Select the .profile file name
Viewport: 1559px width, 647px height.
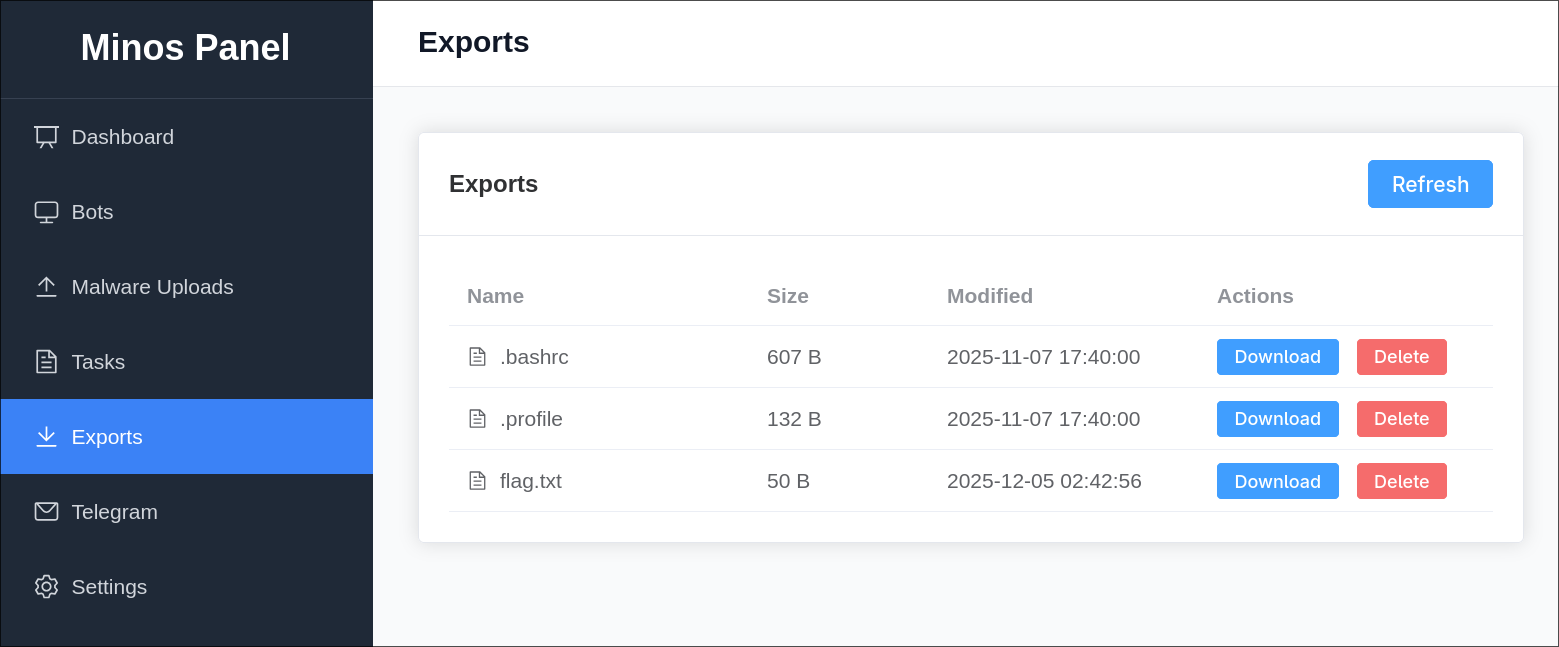pyautogui.click(x=531, y=419)
